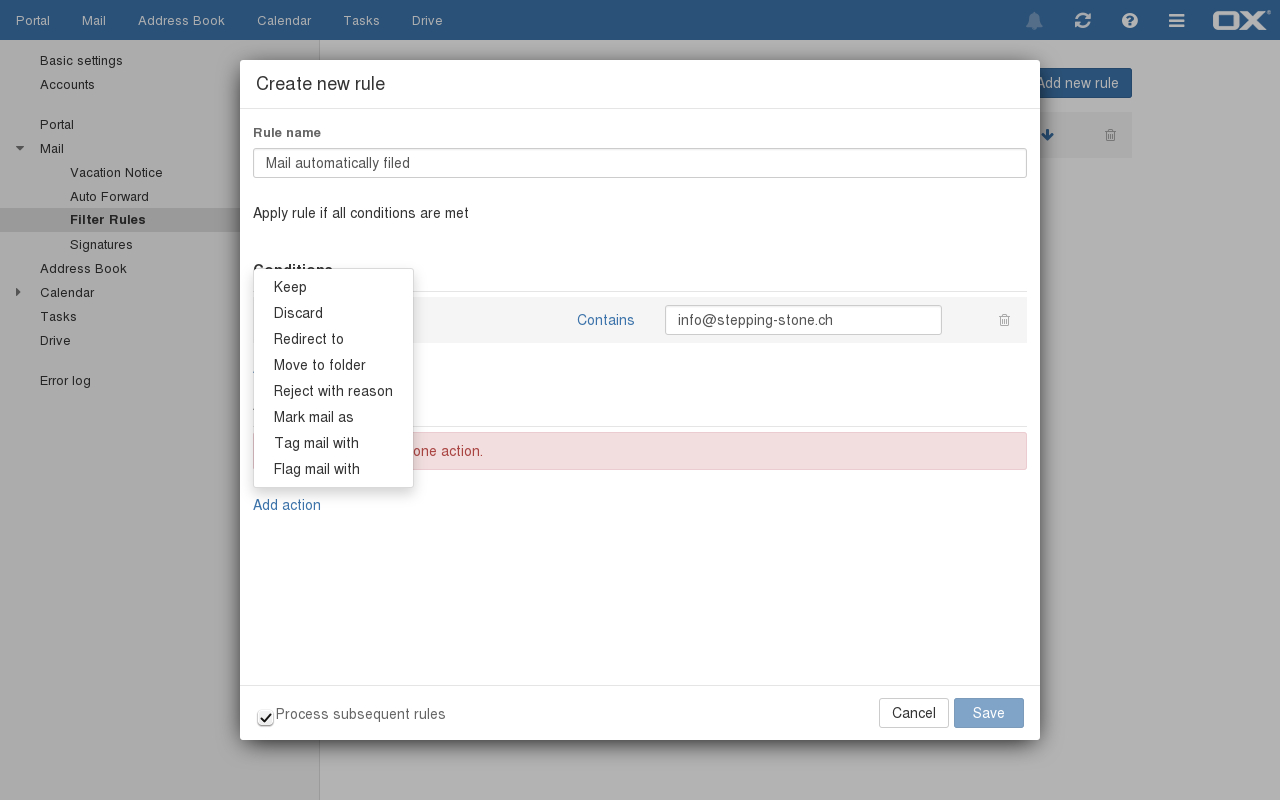Screen dimensions: 1280x800
Task: Delete the condition using its trash icon
Action: pyautogui.click(x=1004, y=320)
